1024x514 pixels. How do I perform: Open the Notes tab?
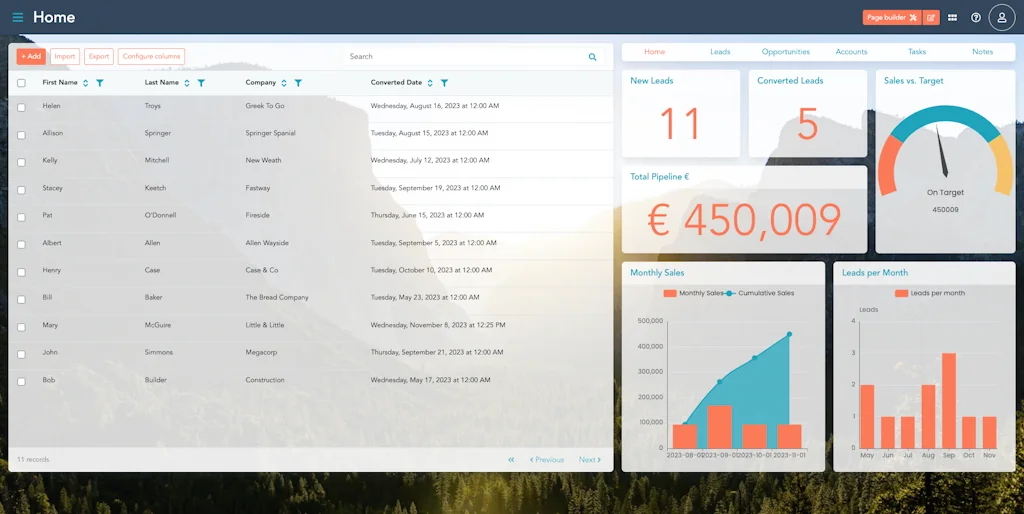(x=982, y=52)
